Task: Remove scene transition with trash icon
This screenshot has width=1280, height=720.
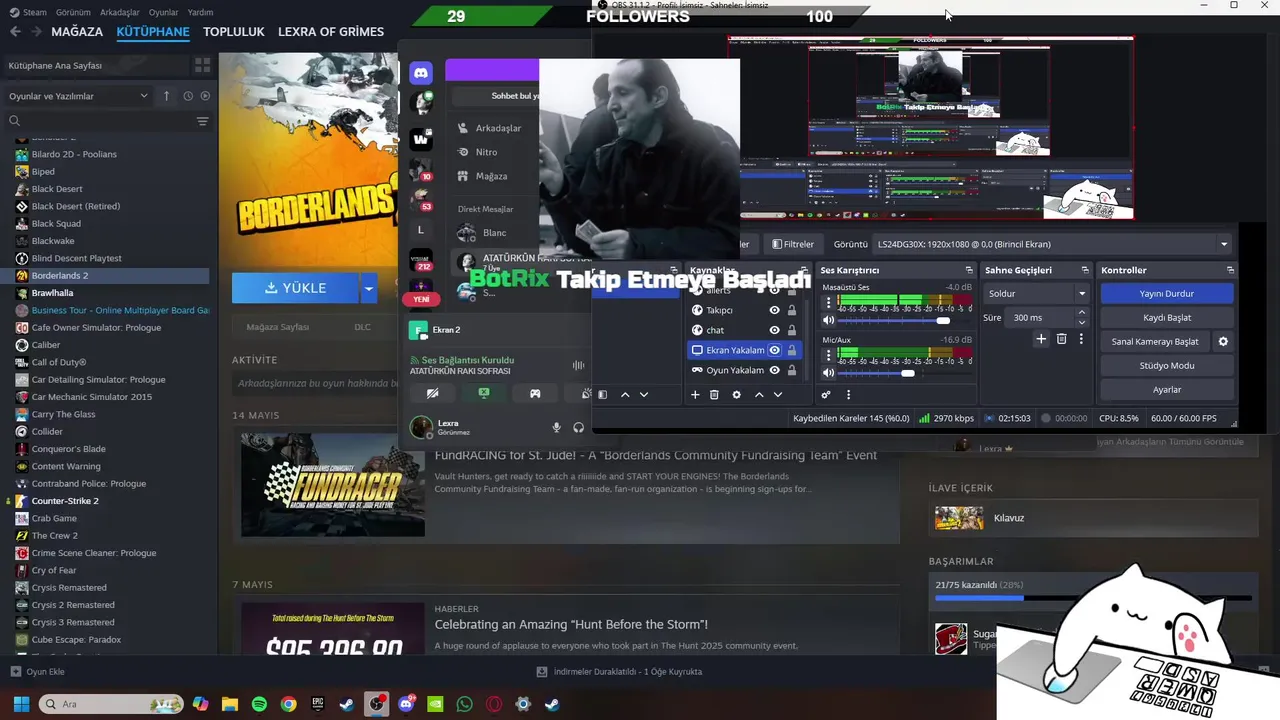Action: pyautogui.click(x=1062, y=339)
